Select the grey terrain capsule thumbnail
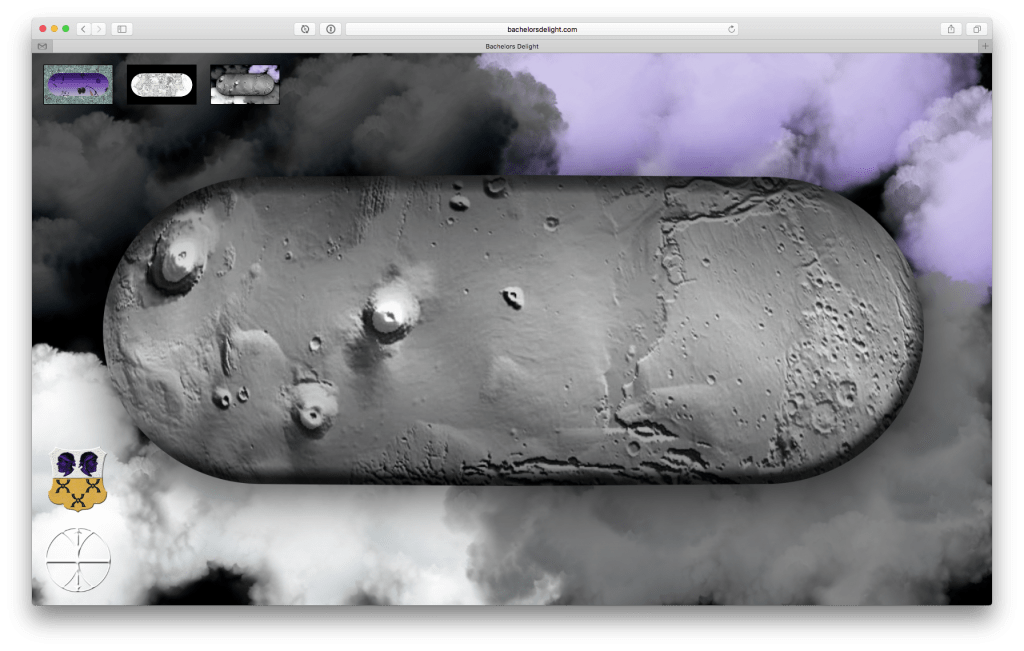The height and width of the screenshot is (651, 1024). pyautogui.click(x=245, y=85)
